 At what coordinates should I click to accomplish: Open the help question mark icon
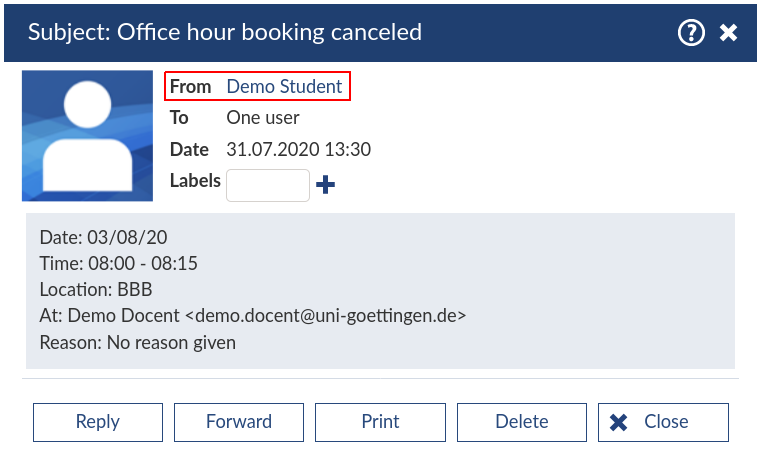point(691,32)
